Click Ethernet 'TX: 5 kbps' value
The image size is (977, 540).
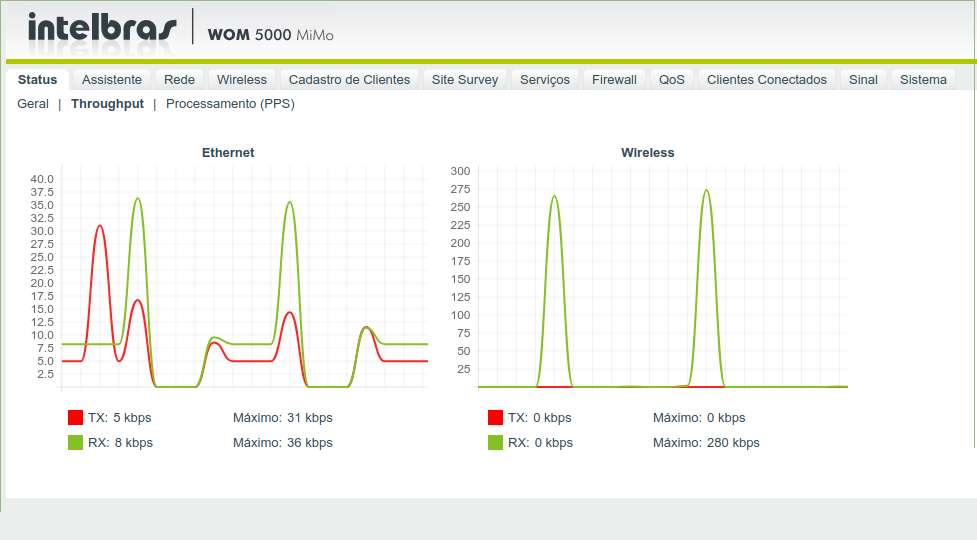(x=120, y=417)
